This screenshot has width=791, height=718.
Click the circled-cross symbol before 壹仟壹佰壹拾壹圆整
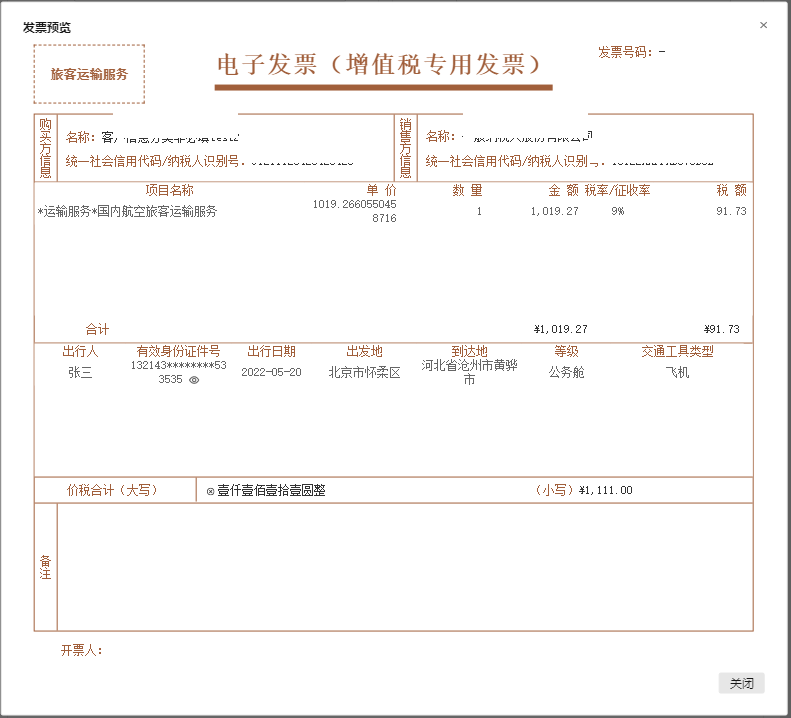pos(210,491)
